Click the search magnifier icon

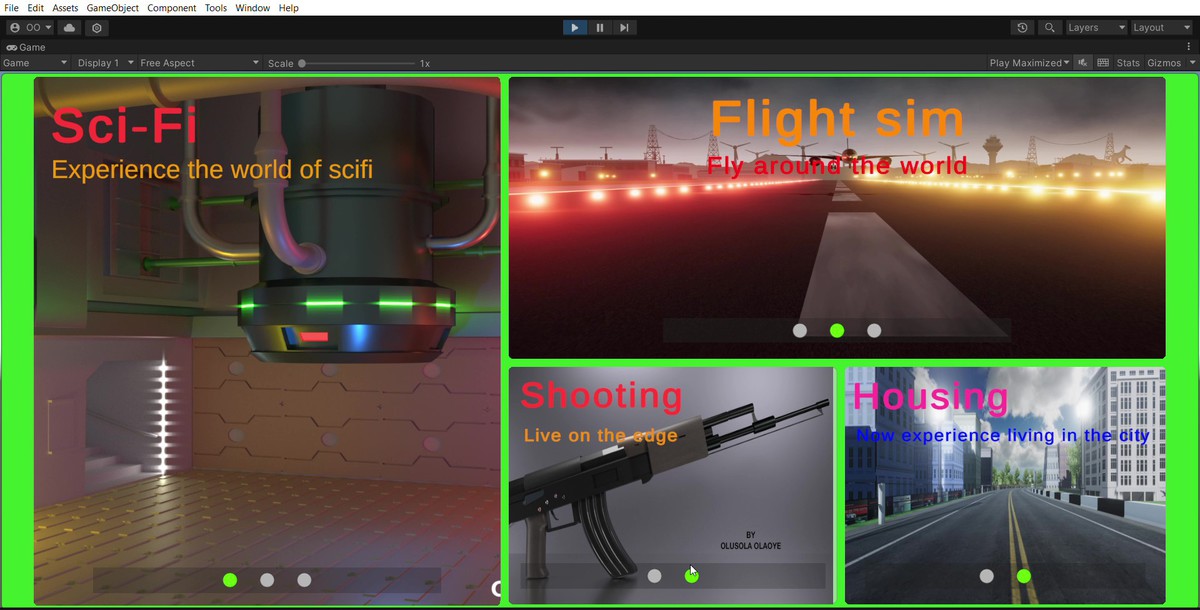1049,28
